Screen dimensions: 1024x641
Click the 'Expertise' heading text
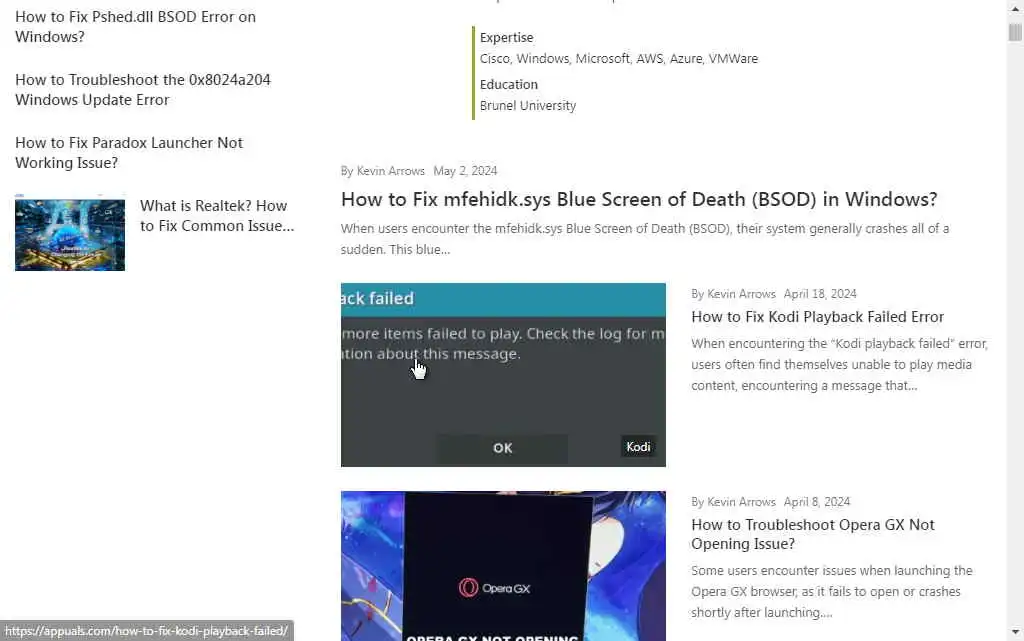click(x=506, y=38)
